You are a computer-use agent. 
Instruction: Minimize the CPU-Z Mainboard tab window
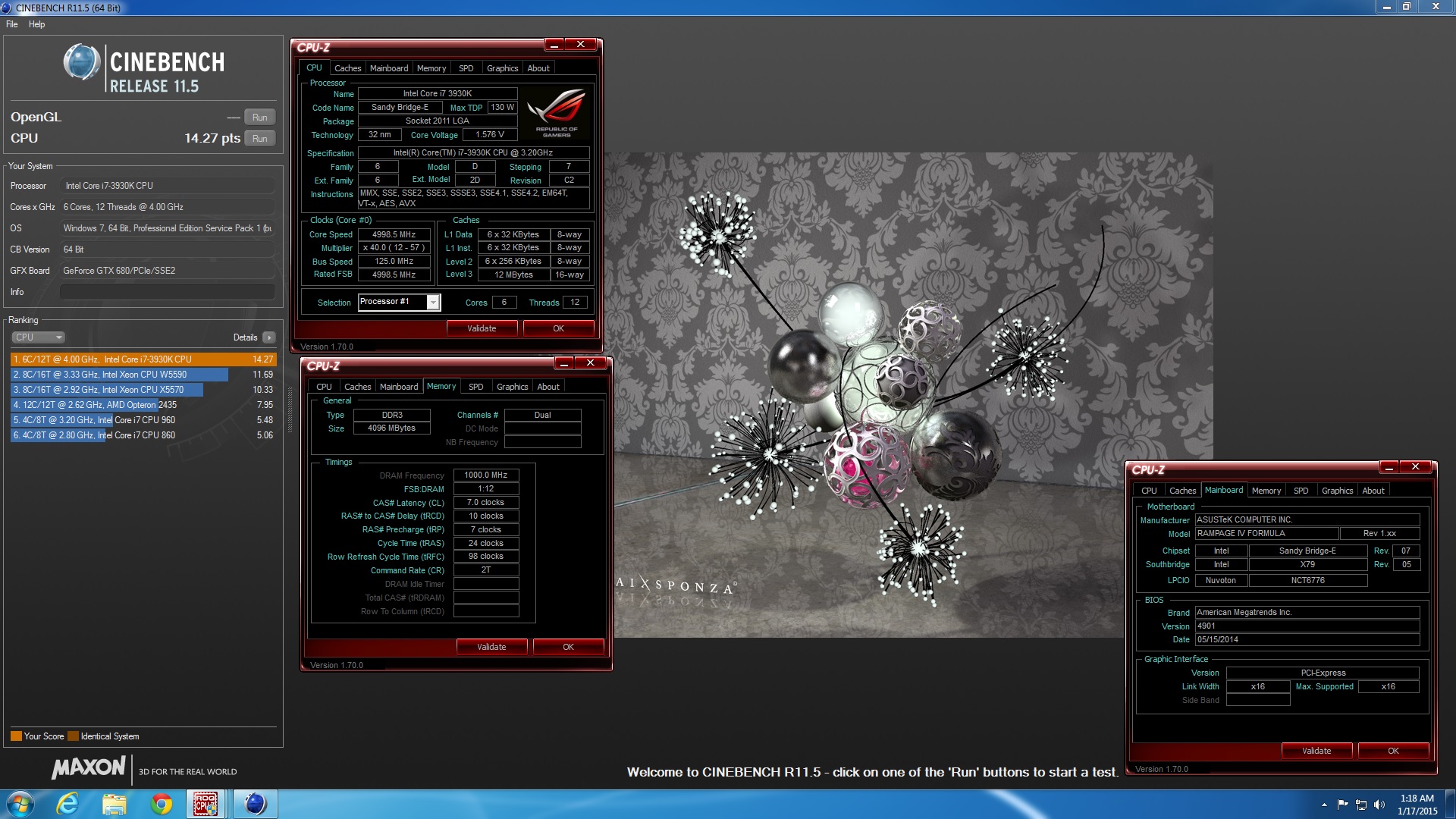[x=1389, y=467]
